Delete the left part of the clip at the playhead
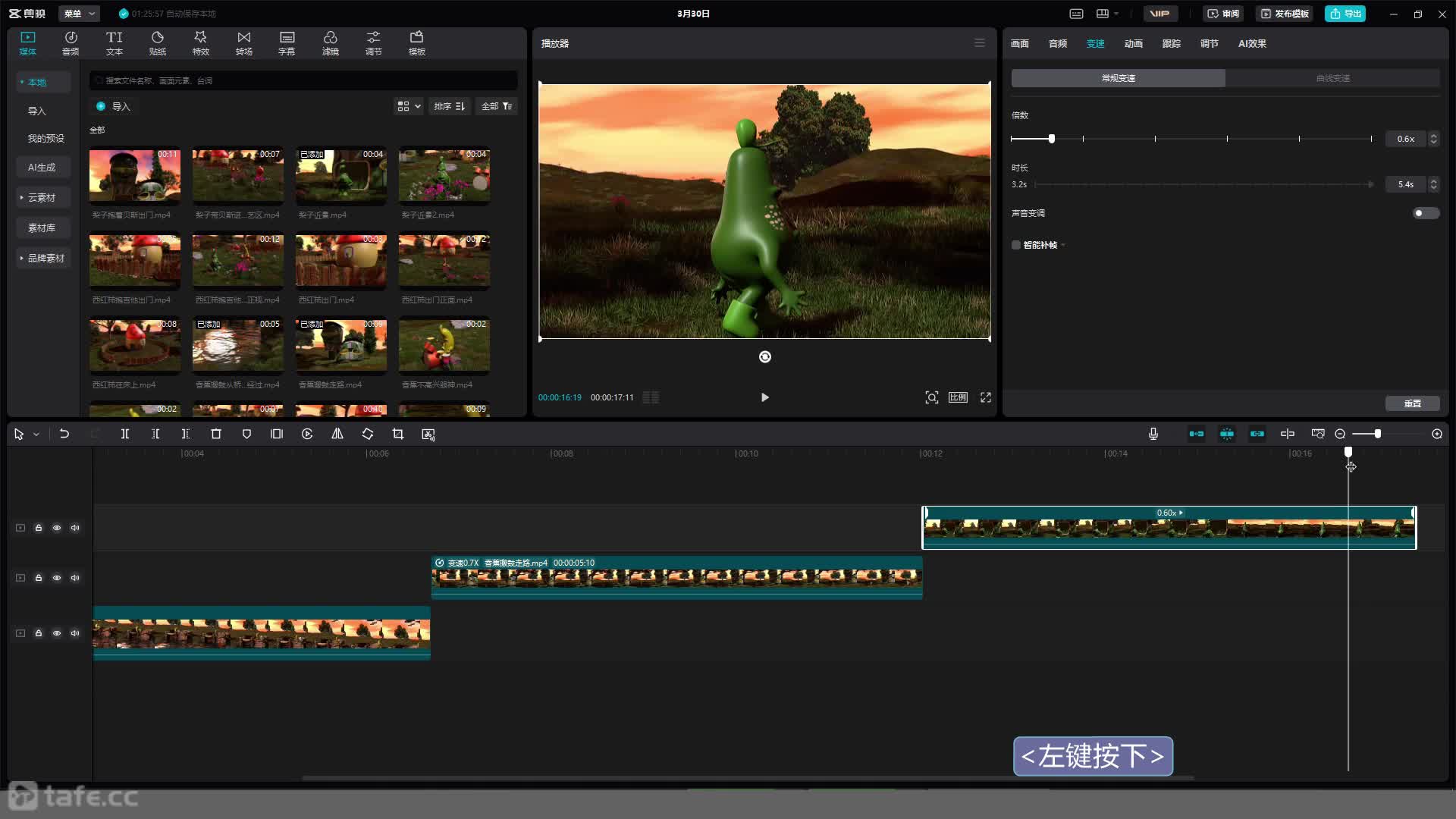This screenshot has width=1456, height=819. pos(155,434)
